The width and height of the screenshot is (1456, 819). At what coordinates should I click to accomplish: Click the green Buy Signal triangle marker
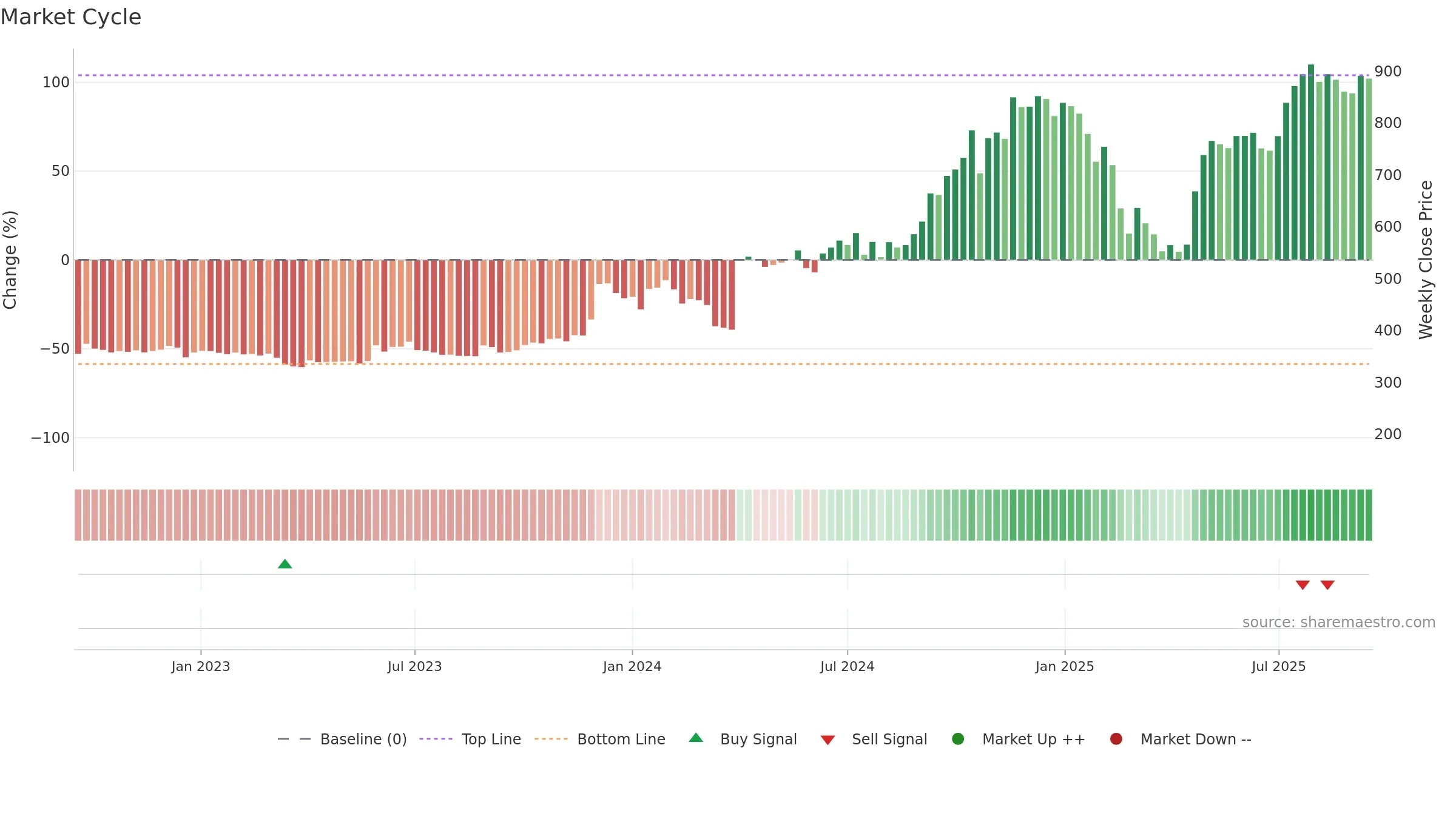point(285,564)
